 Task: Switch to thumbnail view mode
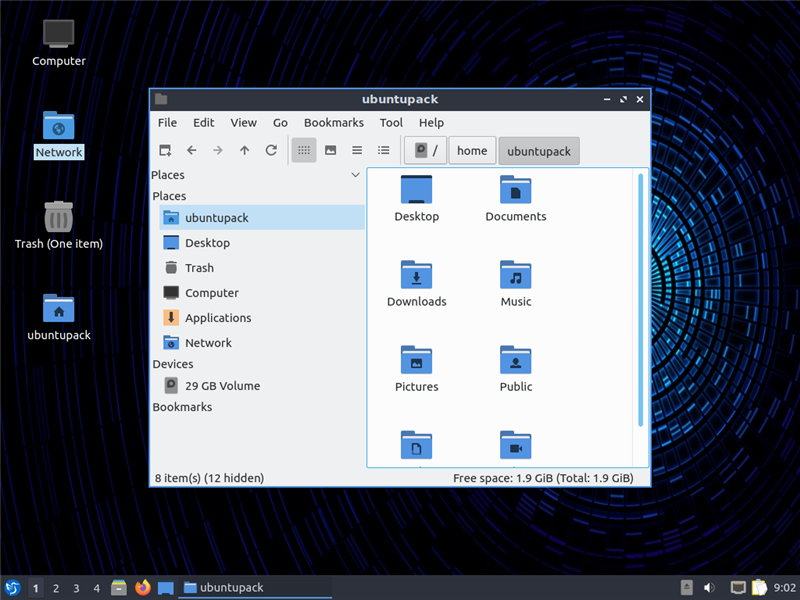tap(331, 151)
